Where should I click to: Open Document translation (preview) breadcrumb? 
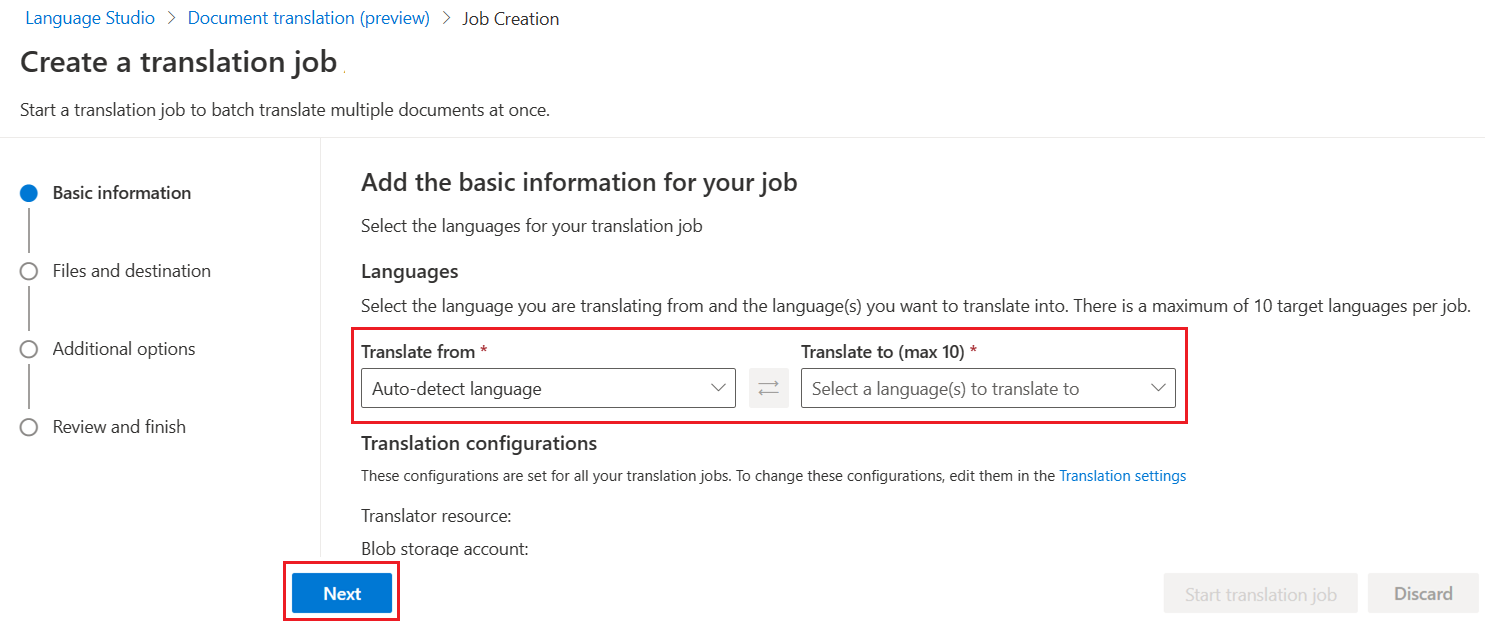[x=308, y=17]
